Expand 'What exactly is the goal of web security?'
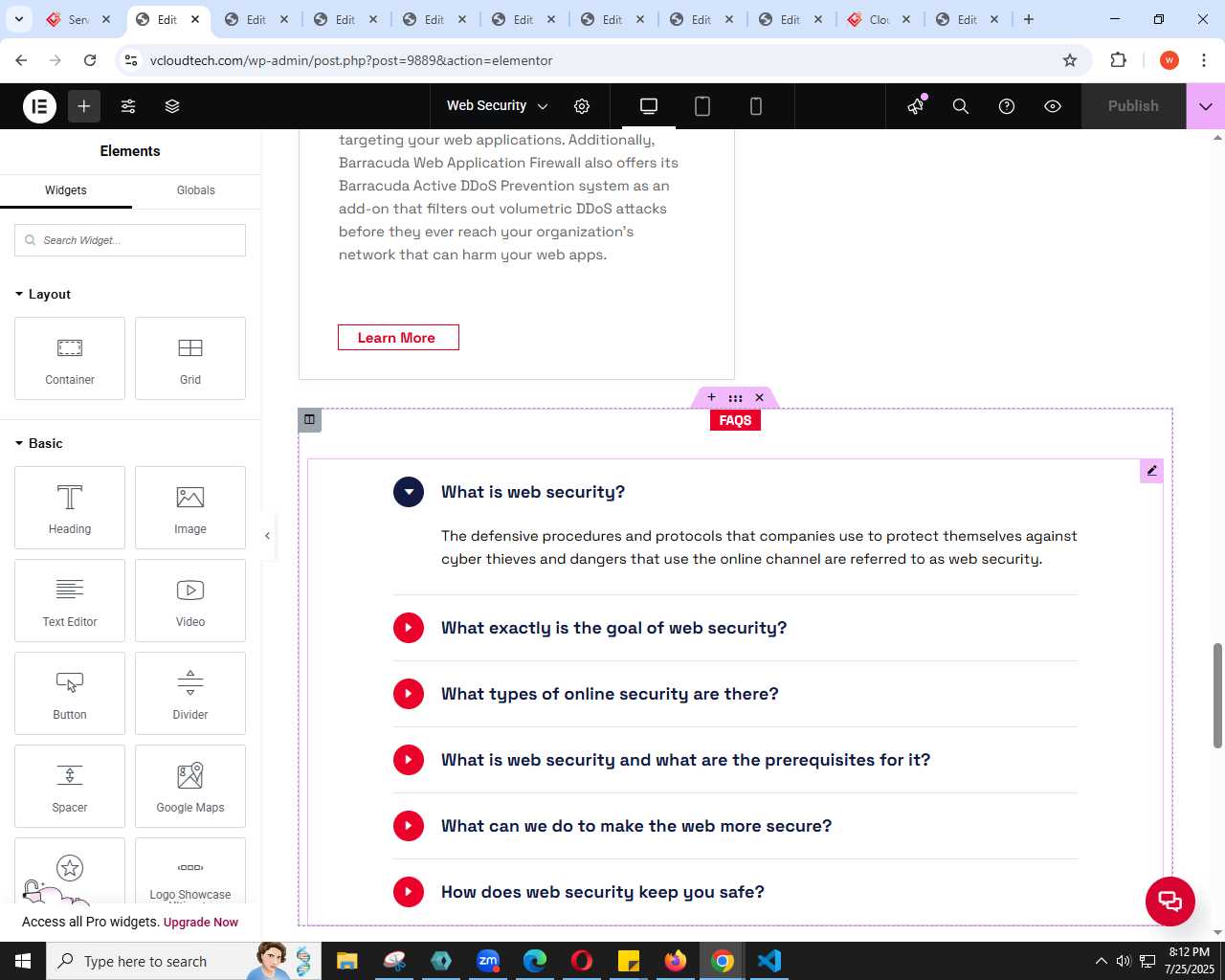This screenshot has height=980, width=1225. point(409,628)
